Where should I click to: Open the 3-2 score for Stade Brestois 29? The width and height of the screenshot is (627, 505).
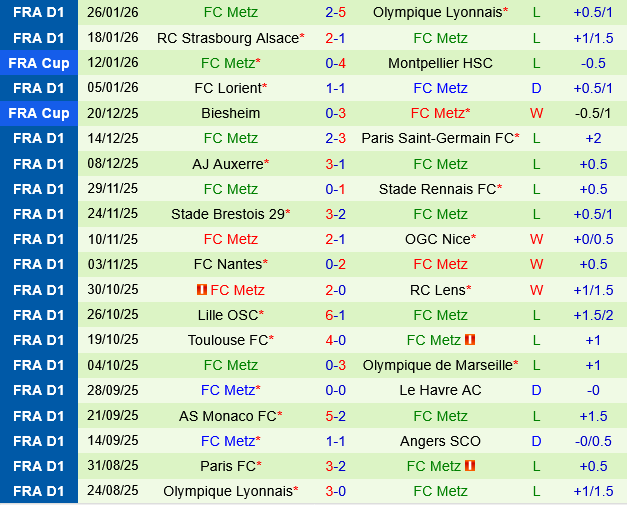coord(336,214)
